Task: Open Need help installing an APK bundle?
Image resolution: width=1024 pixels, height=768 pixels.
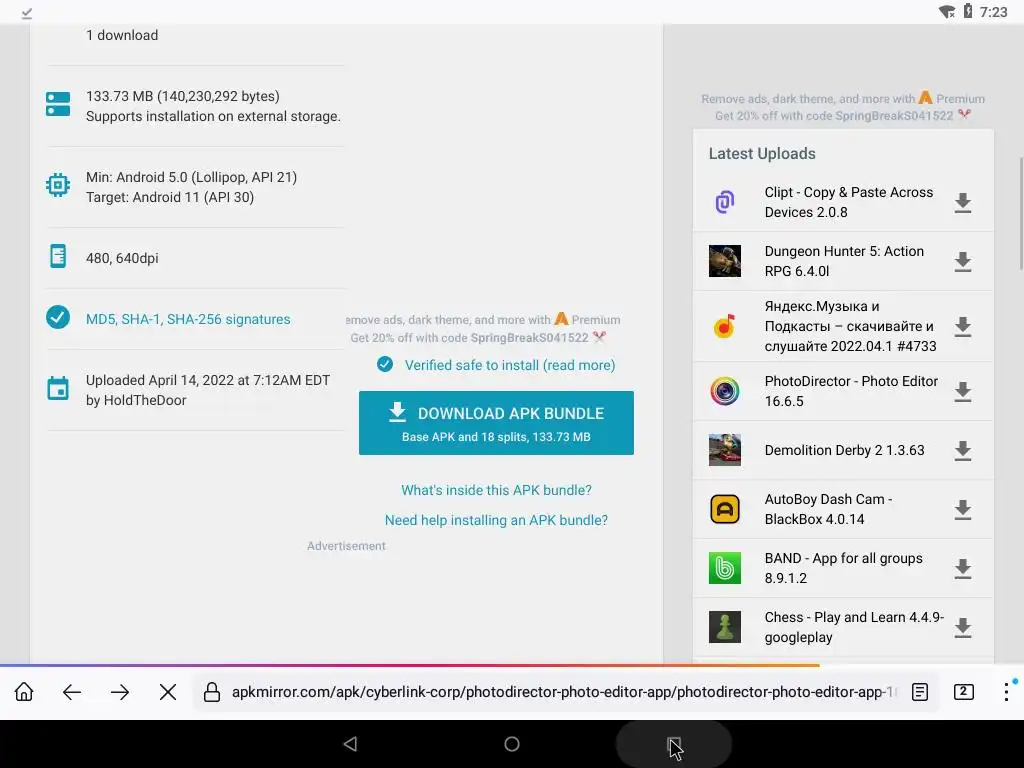Action: (496, 520)
